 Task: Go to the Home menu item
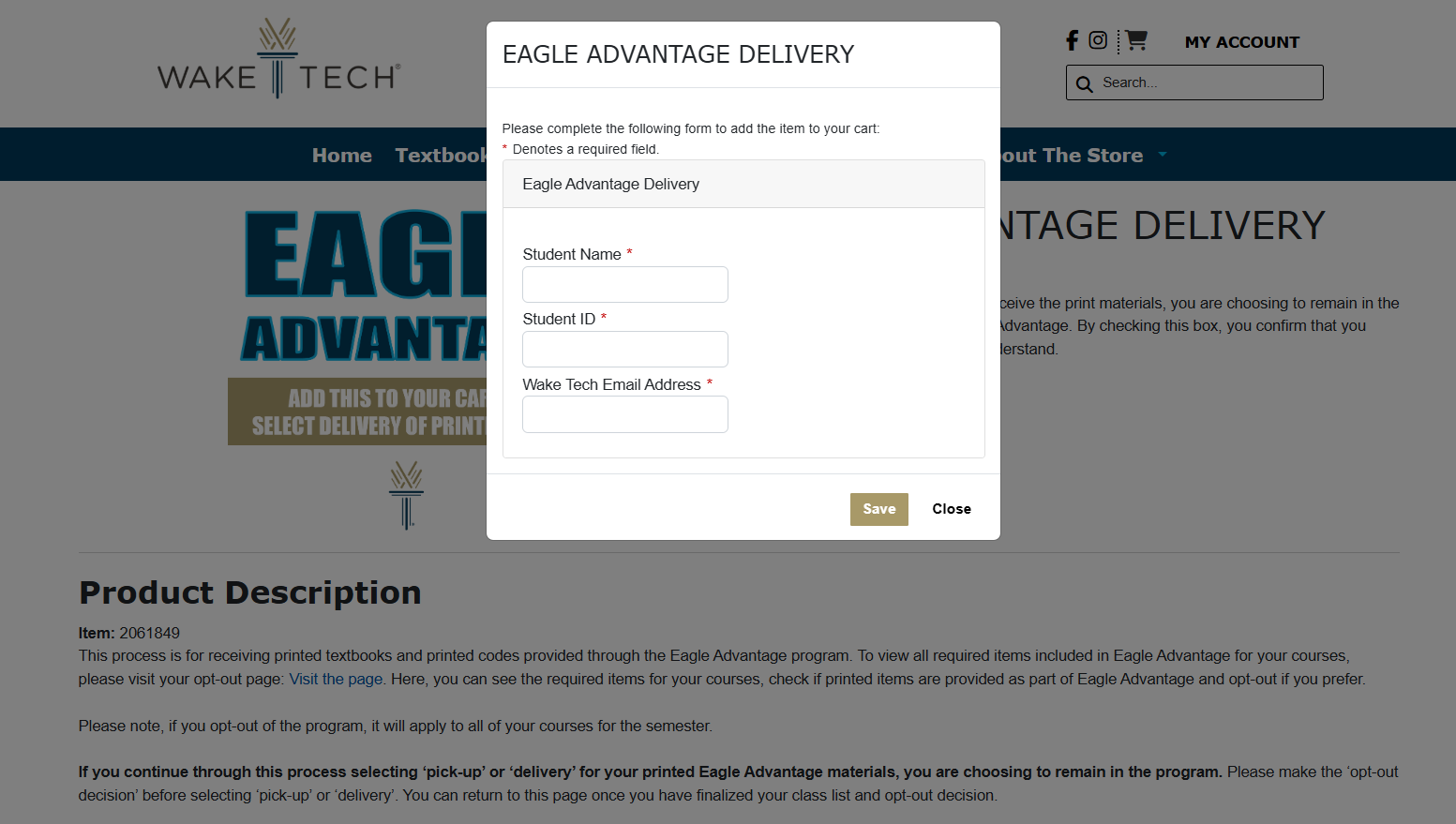pos(341,156)
